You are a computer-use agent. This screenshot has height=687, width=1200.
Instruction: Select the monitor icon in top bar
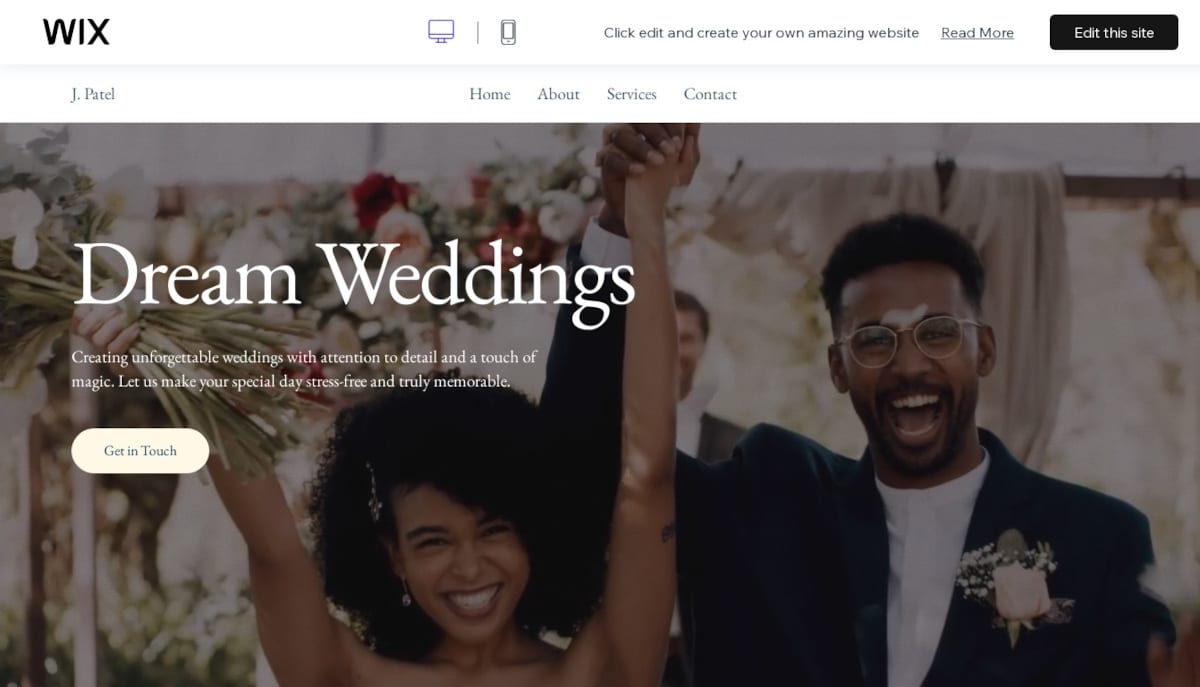coord(440,31)
